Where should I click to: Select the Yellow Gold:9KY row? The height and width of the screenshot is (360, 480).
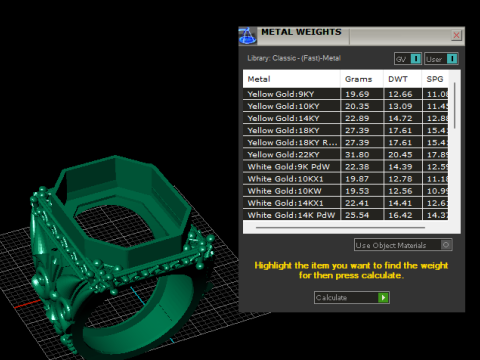[345, 94]
